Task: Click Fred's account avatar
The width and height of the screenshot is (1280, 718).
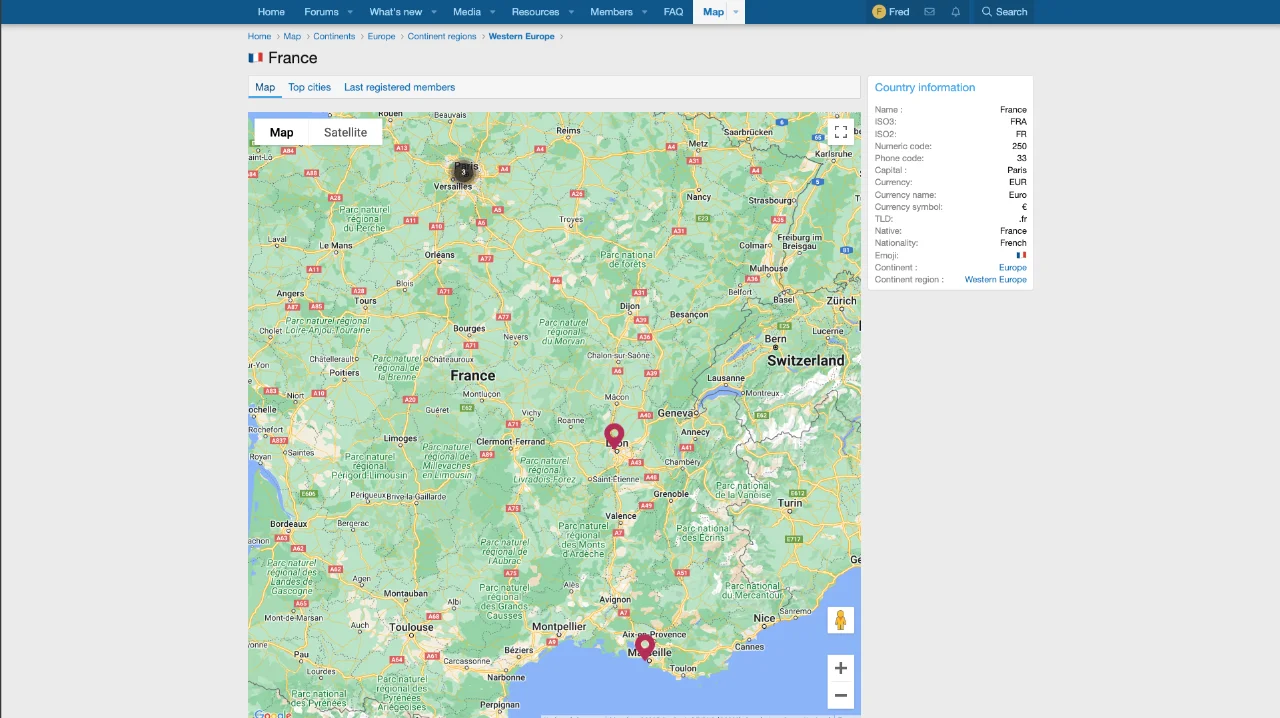Action: click(x=879, y=12)
